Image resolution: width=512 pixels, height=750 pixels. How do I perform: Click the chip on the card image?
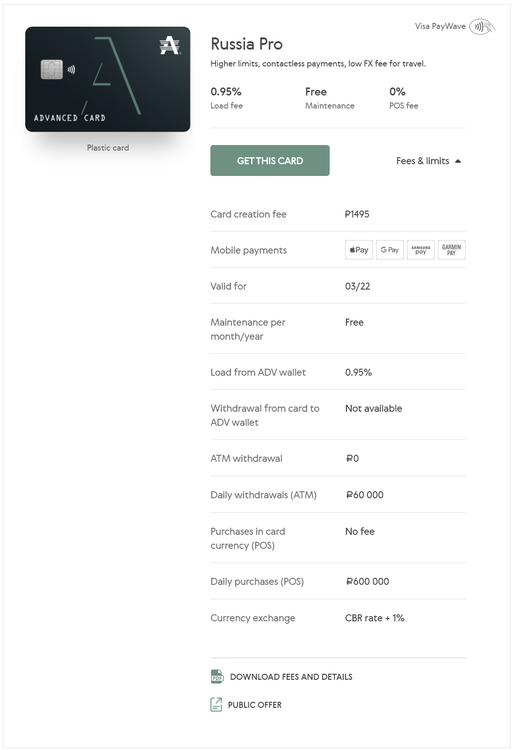(x=52, y=69)
